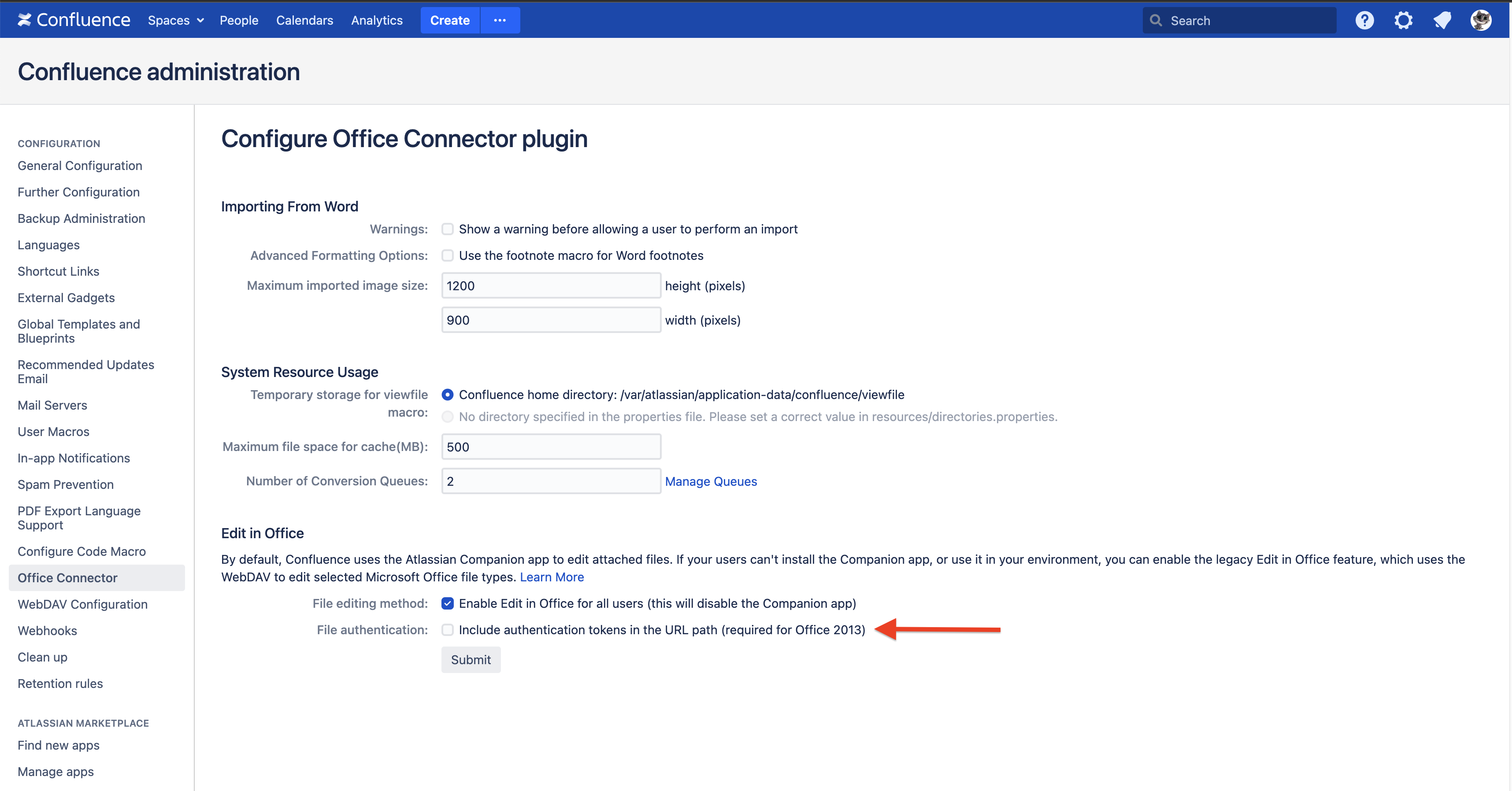Open WebDAV Configuration in sidebar
The height and width of the screenshot is (791, 1512).
click(82, 604)
